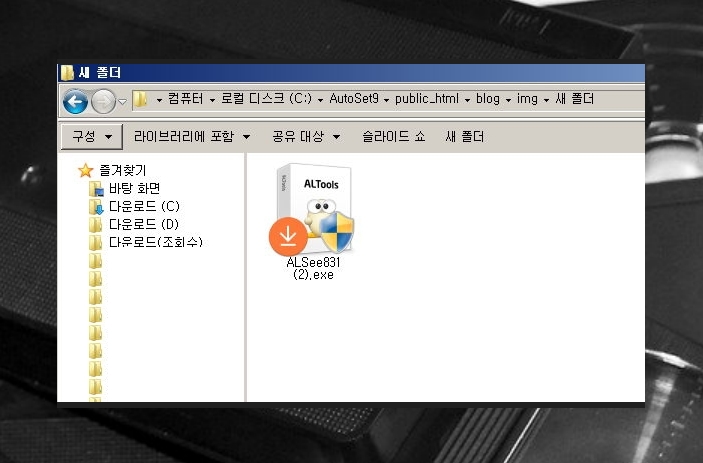The height and width of the screenshot is (463, 703).
Task: Select 로컬 디스크 (C:) in breadcrumb
Action: 266,99
